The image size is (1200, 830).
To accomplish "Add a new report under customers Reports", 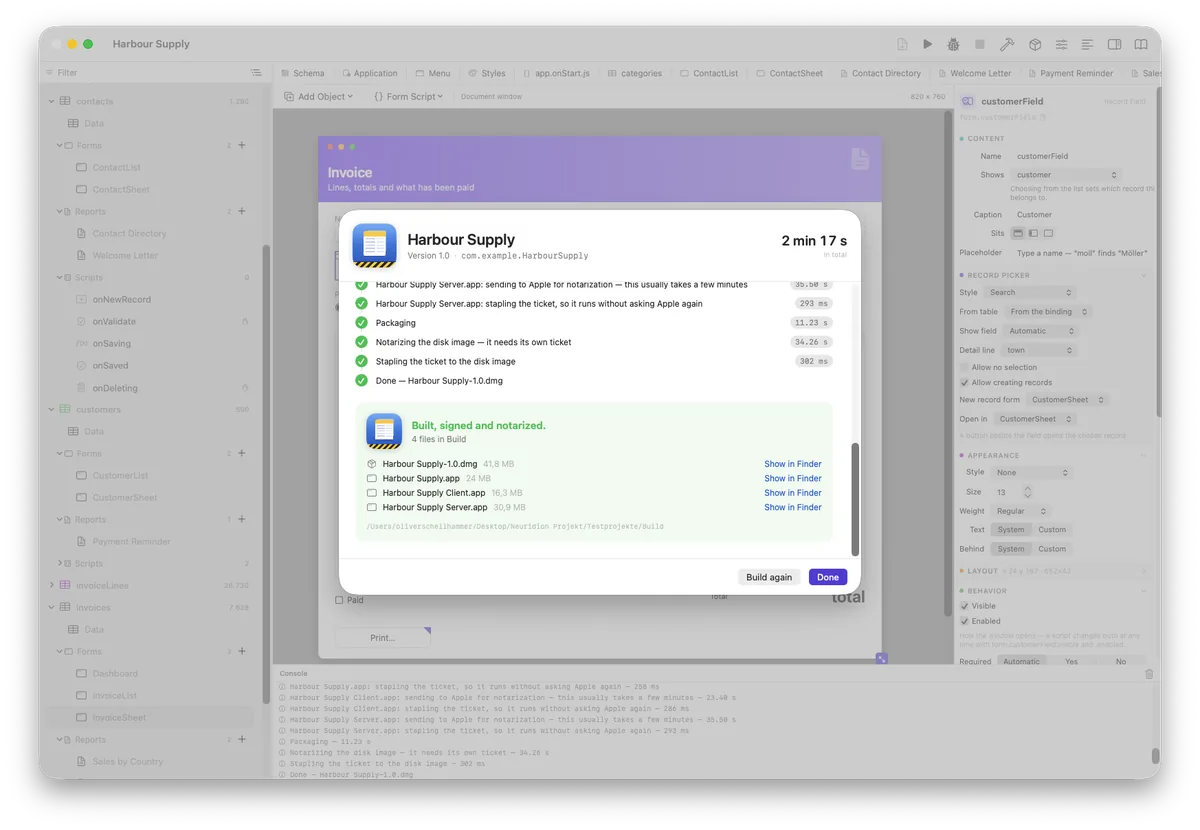I will coord(242,519).
